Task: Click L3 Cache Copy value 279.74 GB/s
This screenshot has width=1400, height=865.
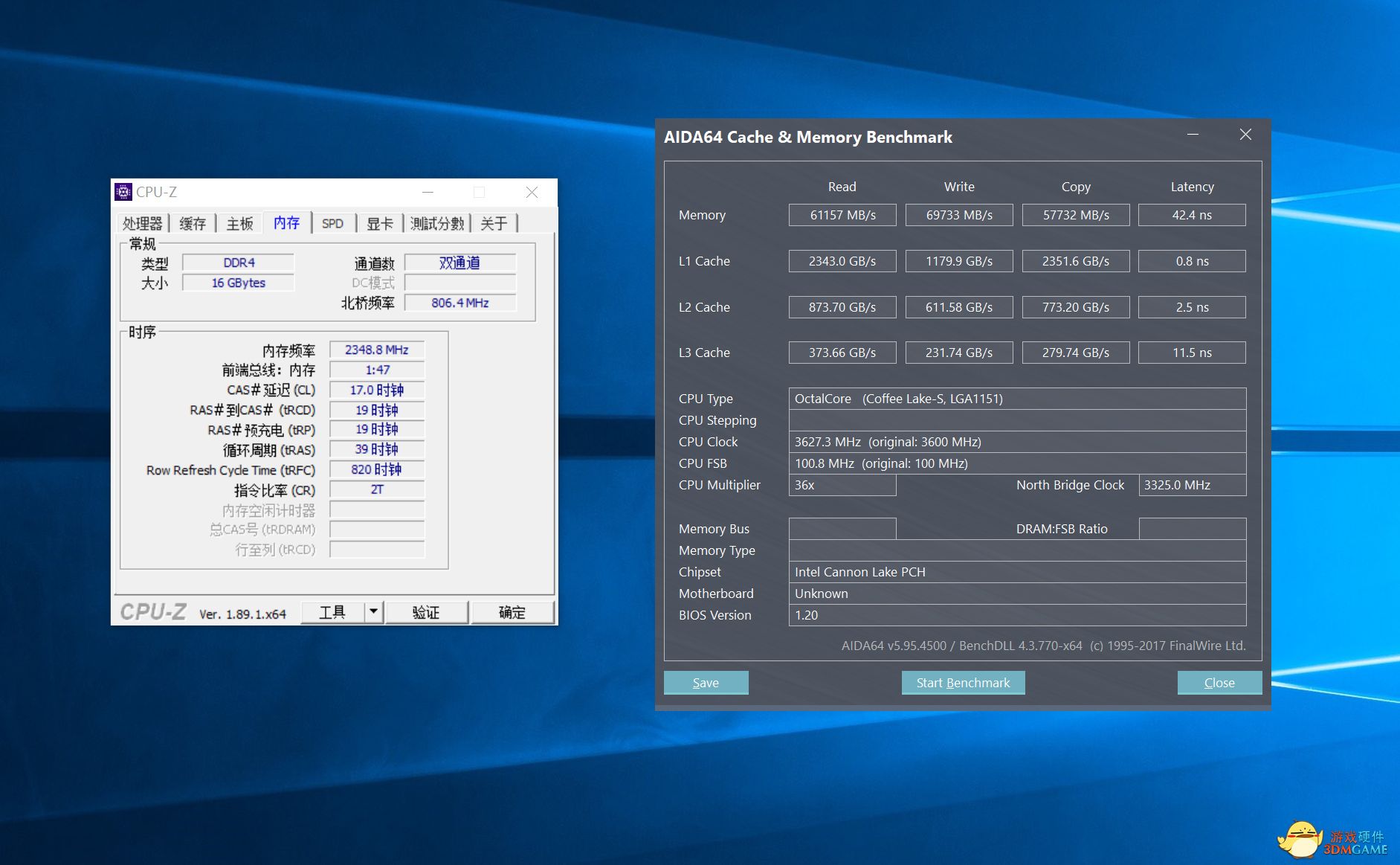Action: [1076, 353]
